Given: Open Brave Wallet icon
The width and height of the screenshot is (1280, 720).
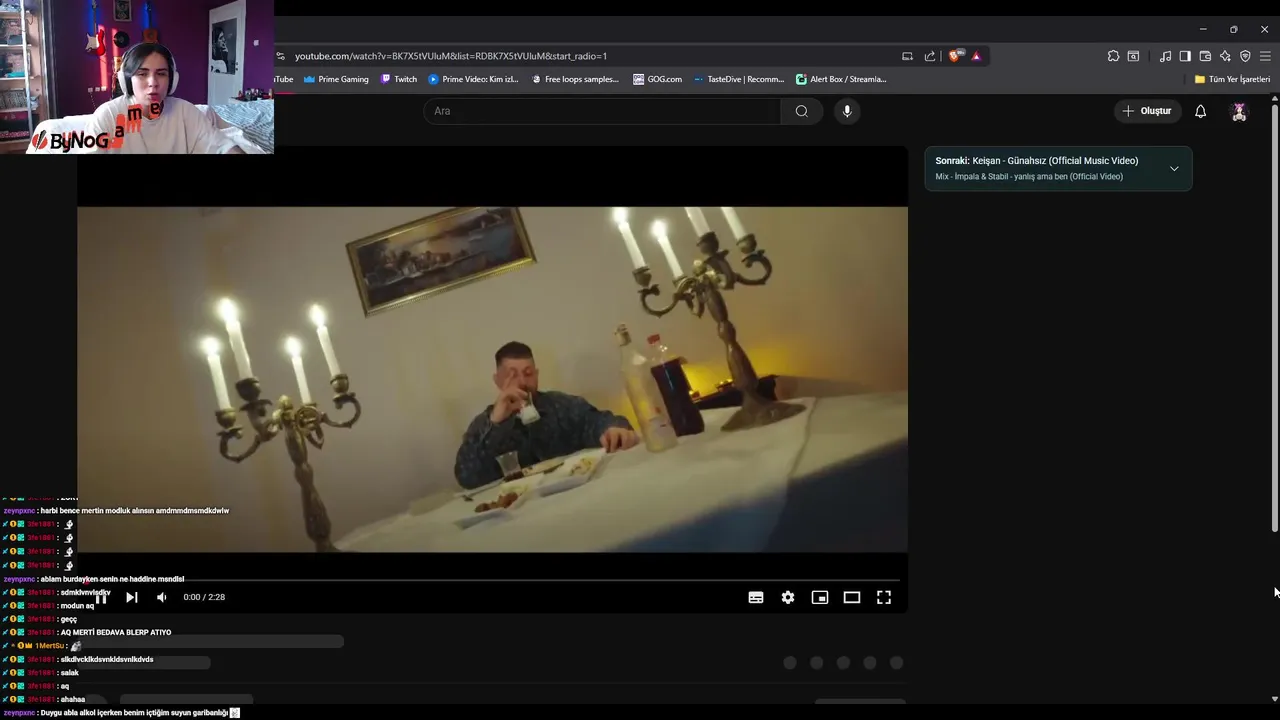Looking at the screenshot, I should [x=1205, y=56].
